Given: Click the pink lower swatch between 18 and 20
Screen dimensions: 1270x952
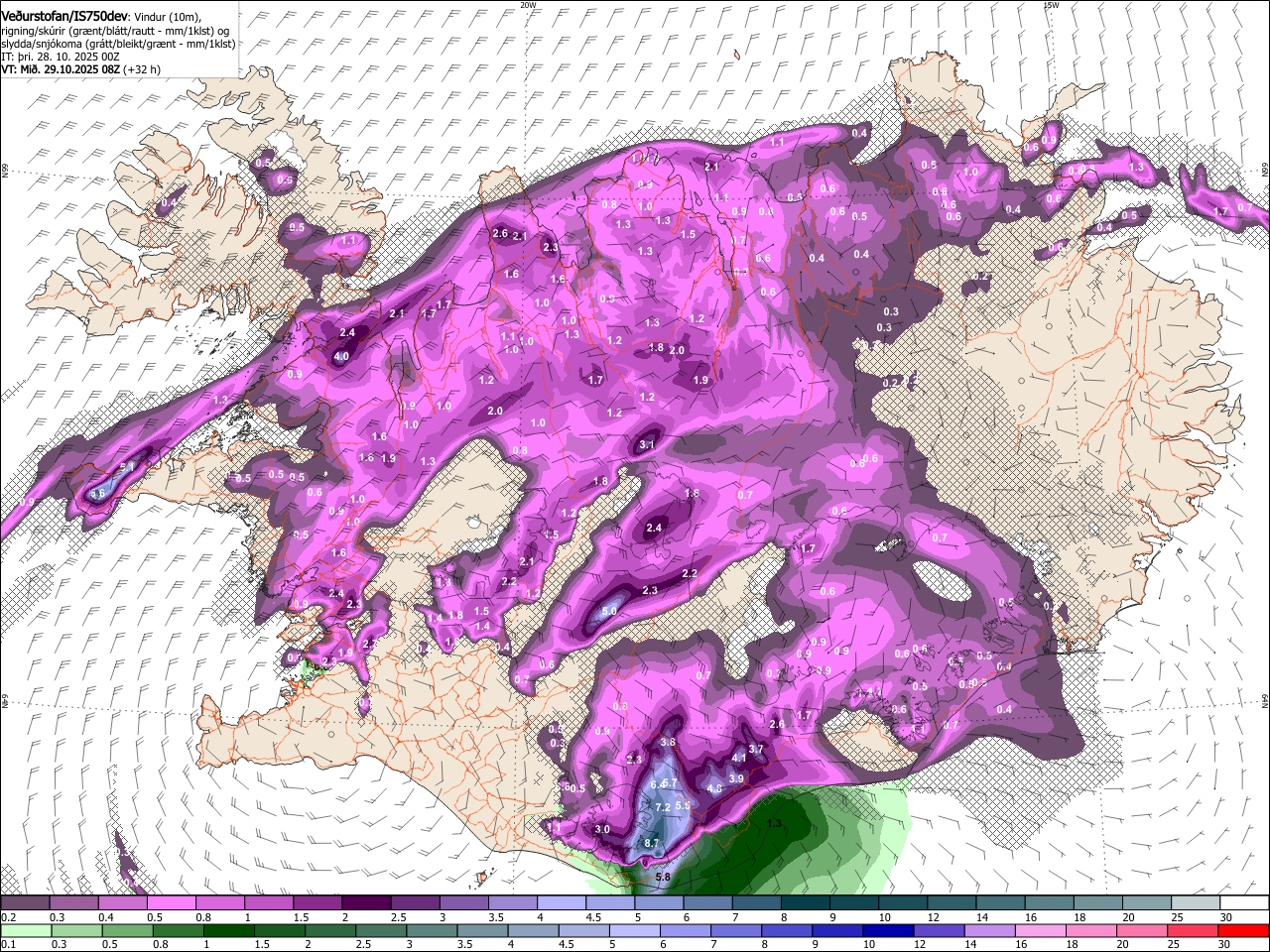Looking at the screenshot, I should pyautogui.click(x=1092, y=930).
